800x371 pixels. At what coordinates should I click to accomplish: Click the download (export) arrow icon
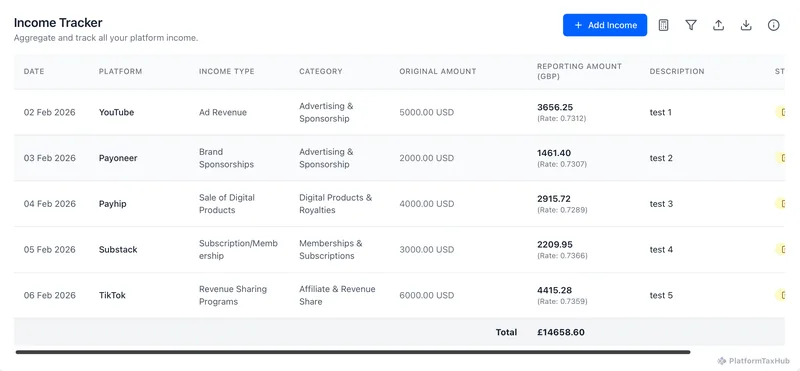(x=746, y=25)
